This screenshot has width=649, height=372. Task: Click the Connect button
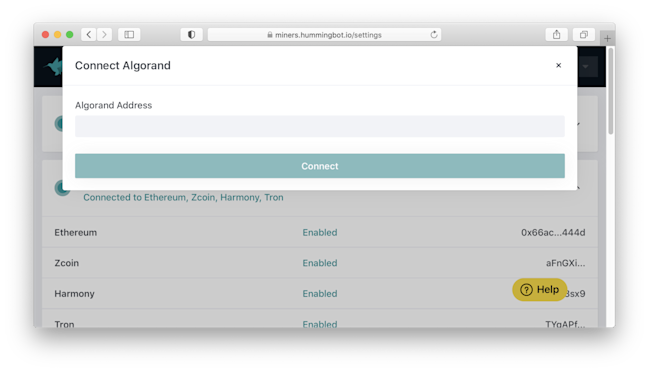[320, 166]
